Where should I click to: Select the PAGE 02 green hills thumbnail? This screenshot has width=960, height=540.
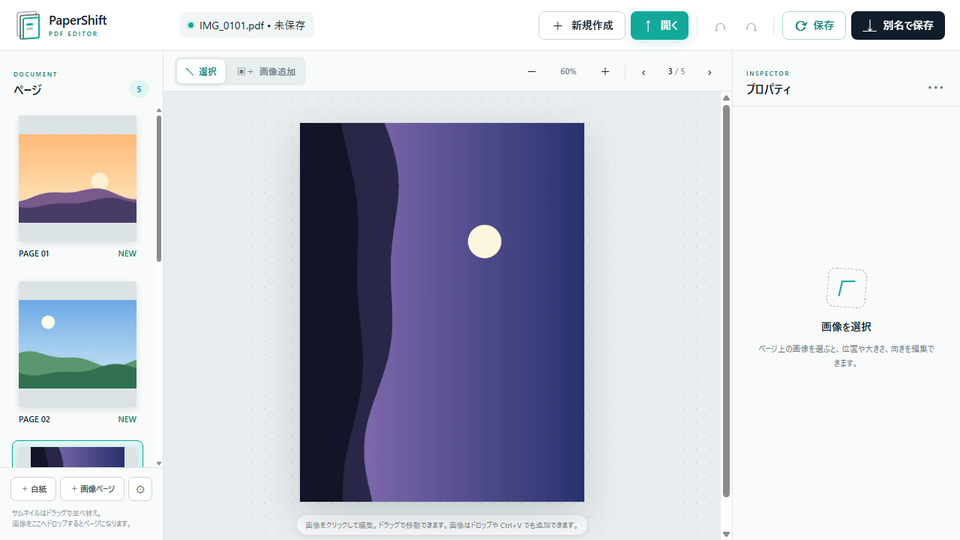pyautogui.click(x=78, y=344)
